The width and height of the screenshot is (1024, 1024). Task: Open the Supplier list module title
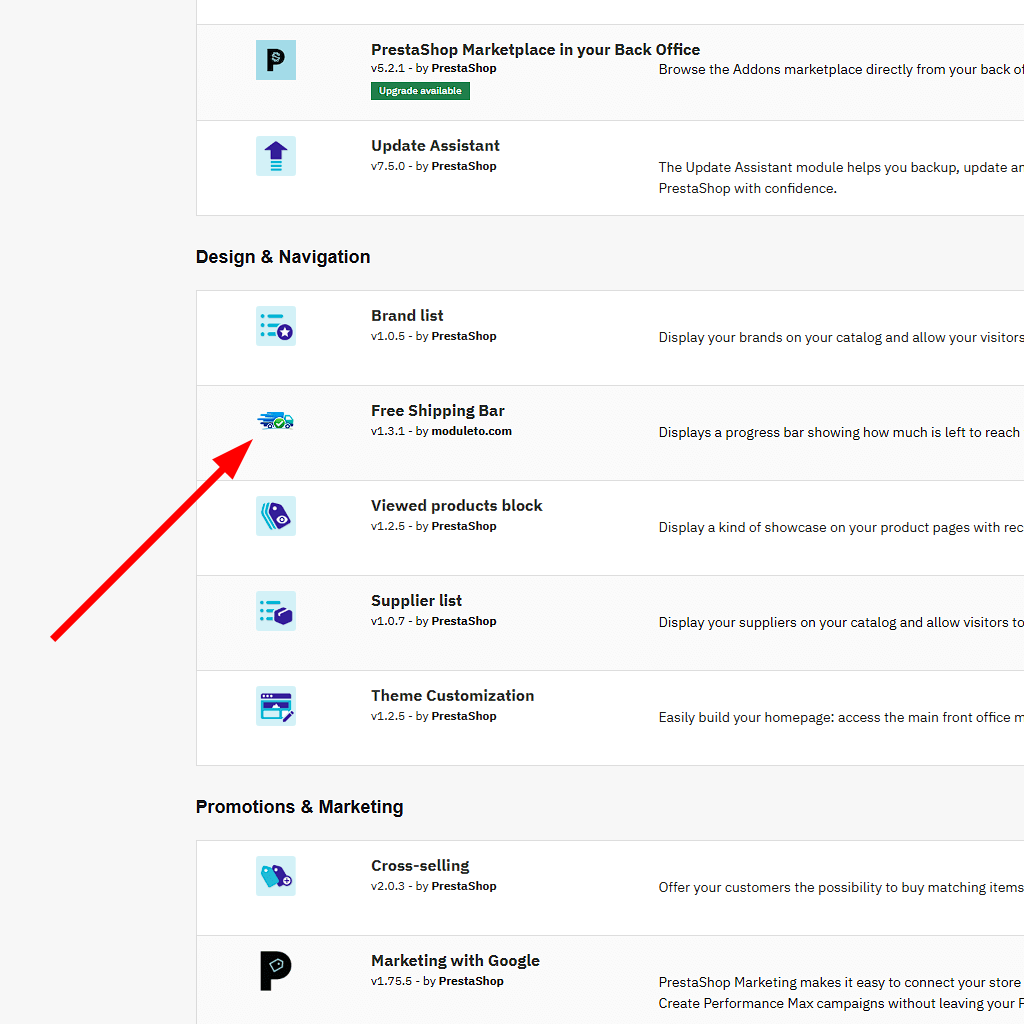coord(416,601)
